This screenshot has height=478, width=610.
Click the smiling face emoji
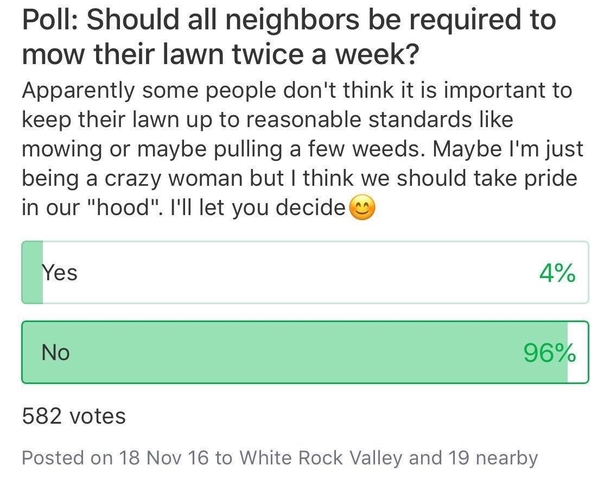pyautogui.click(x=363, y=208)
